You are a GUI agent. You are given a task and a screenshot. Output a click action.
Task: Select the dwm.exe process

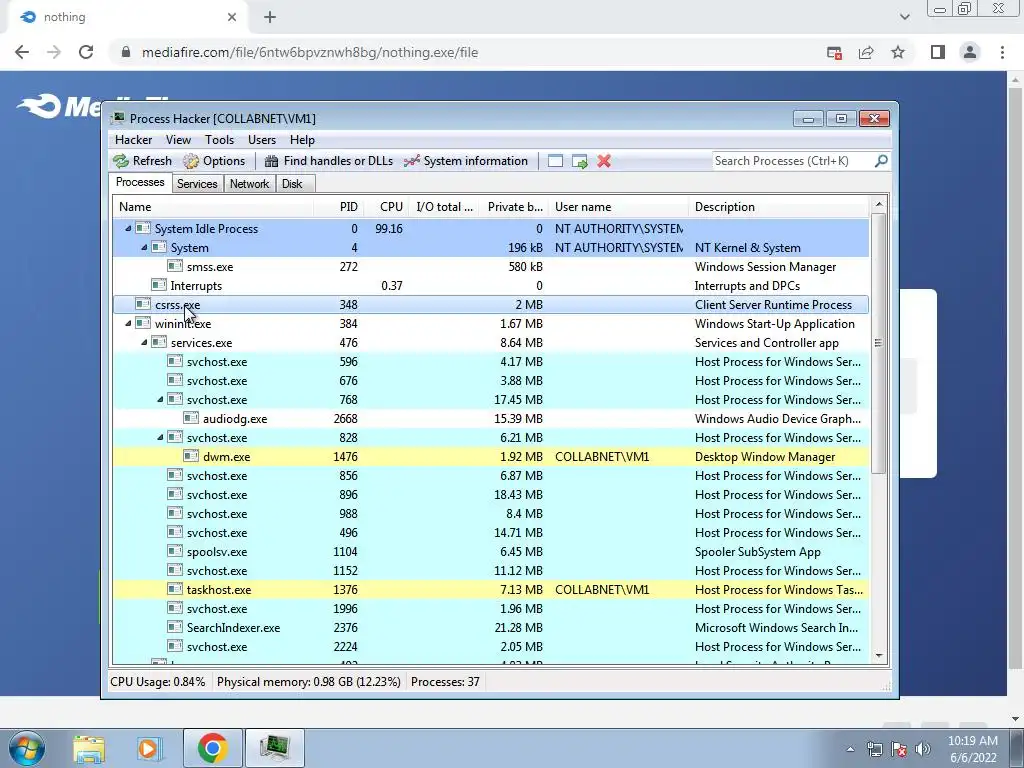491,456
